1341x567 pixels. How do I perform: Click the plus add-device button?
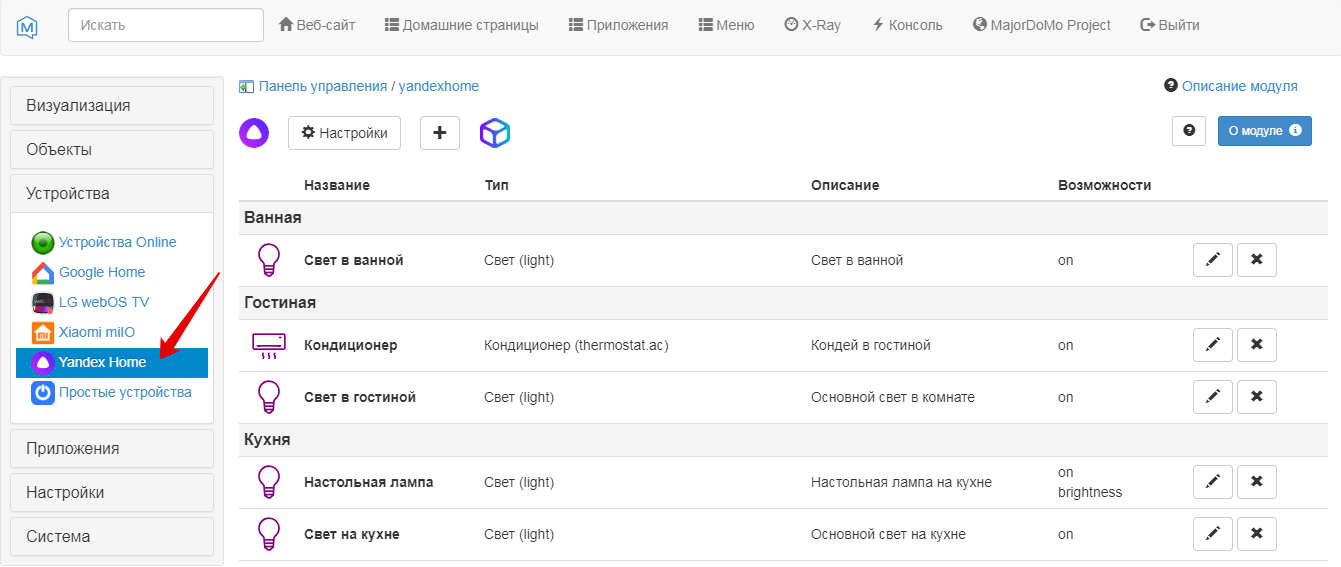440,133
